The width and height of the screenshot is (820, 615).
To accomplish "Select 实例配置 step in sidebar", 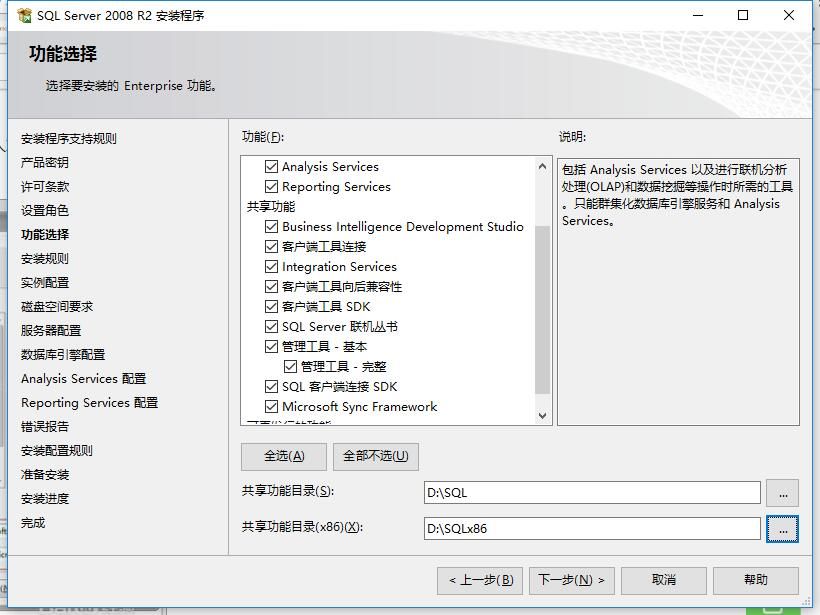I will click(44, 283).
